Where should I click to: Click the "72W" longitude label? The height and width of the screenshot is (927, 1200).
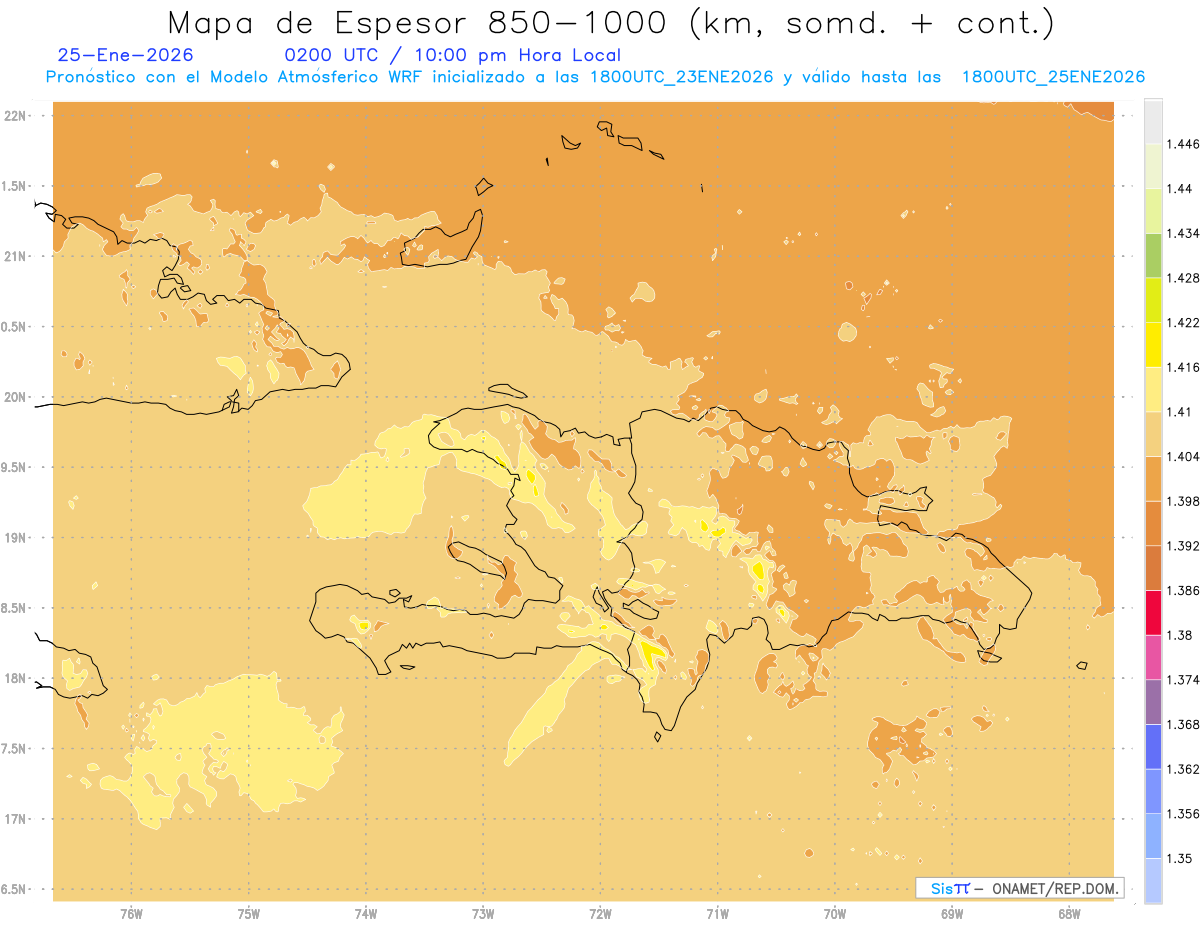pyautogui.click(x=600, y=913)
